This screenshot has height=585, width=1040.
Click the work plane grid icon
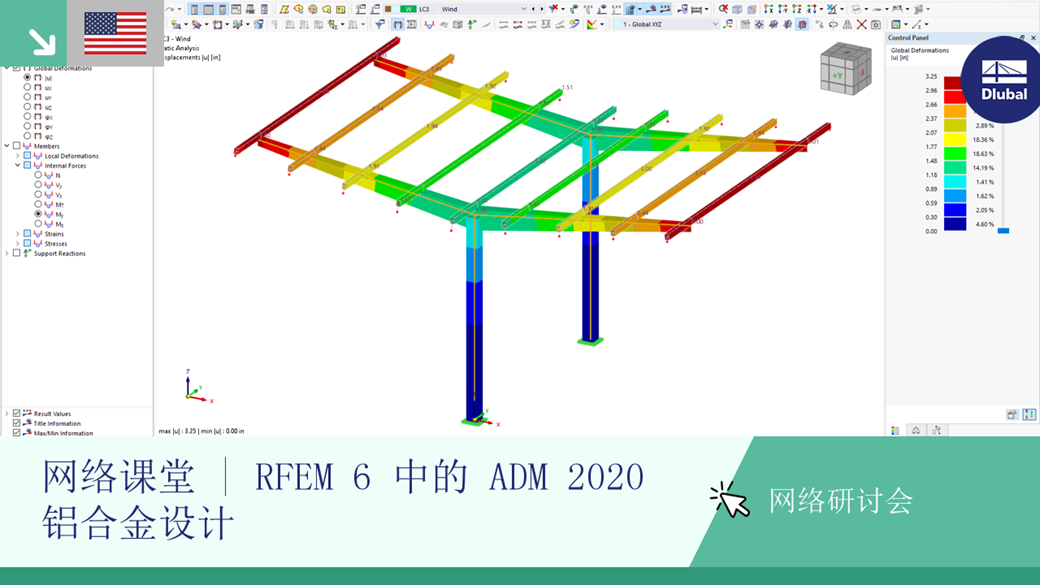[x=745, y=25]
